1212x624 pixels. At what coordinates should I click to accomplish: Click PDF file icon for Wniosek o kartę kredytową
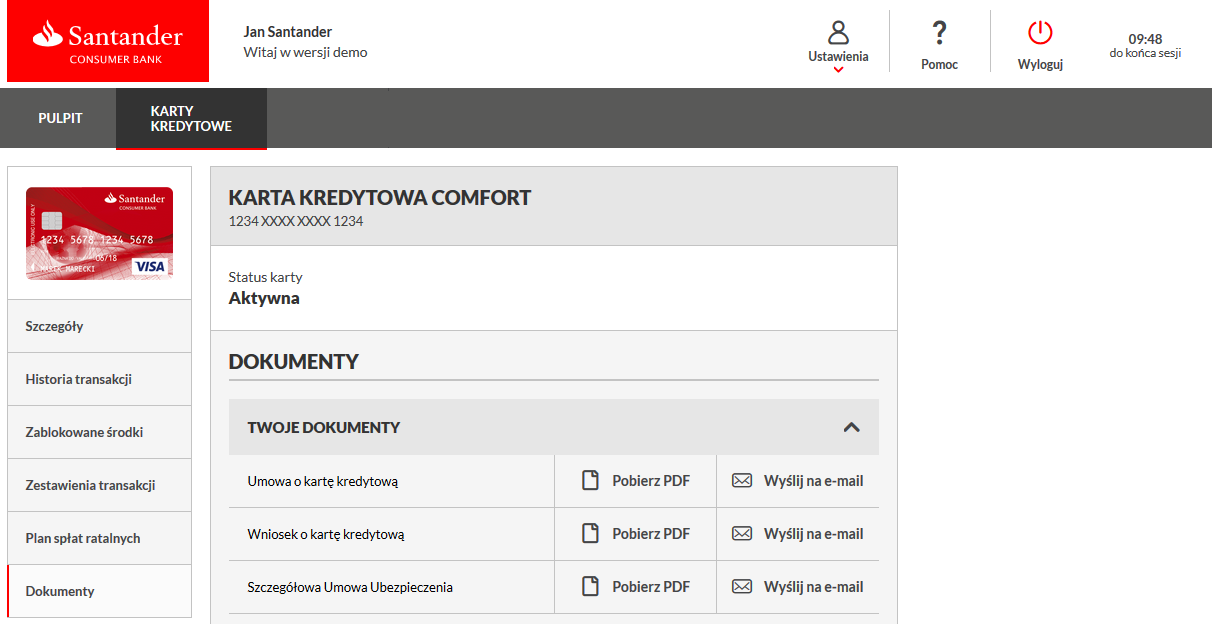click(591, 534)
